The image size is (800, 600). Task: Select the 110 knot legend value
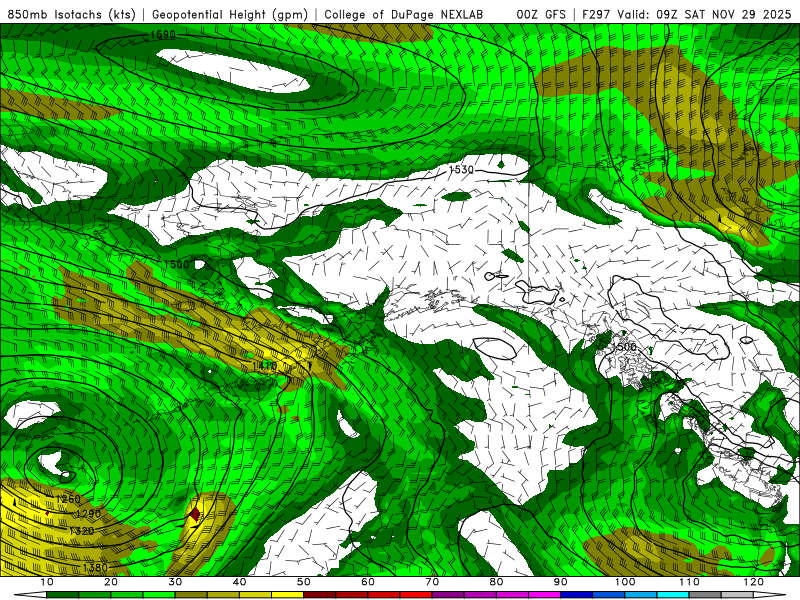click(689, 582)
